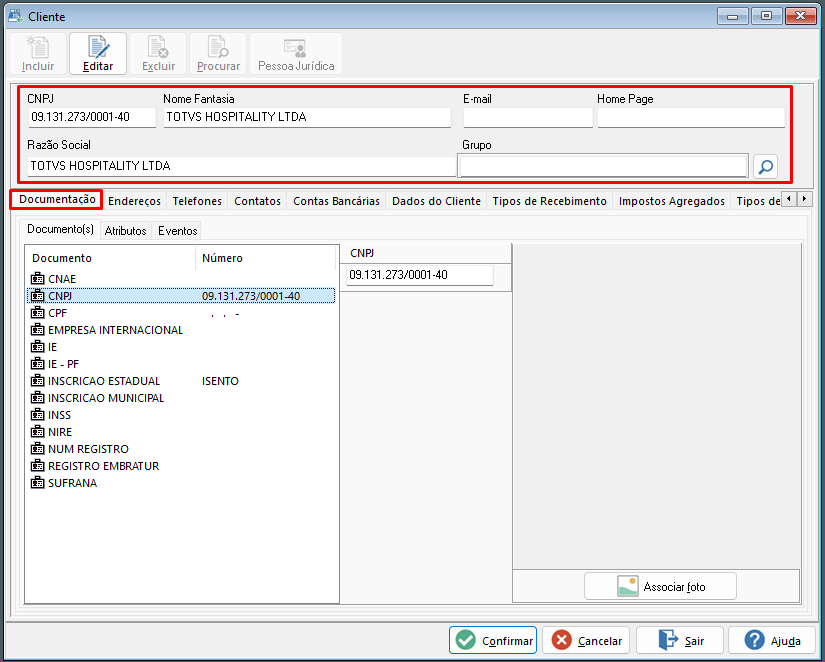Minimize the Cliente window
Image resolution: width=825 pixels, height=662 pixels.
coord(732,16)
